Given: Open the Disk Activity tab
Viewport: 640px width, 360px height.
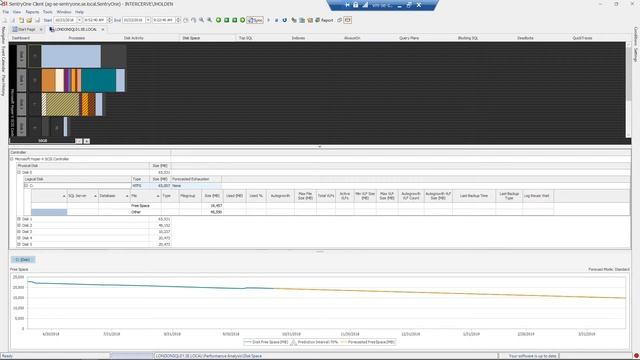Looking at the screenshot, I should 133,38.
